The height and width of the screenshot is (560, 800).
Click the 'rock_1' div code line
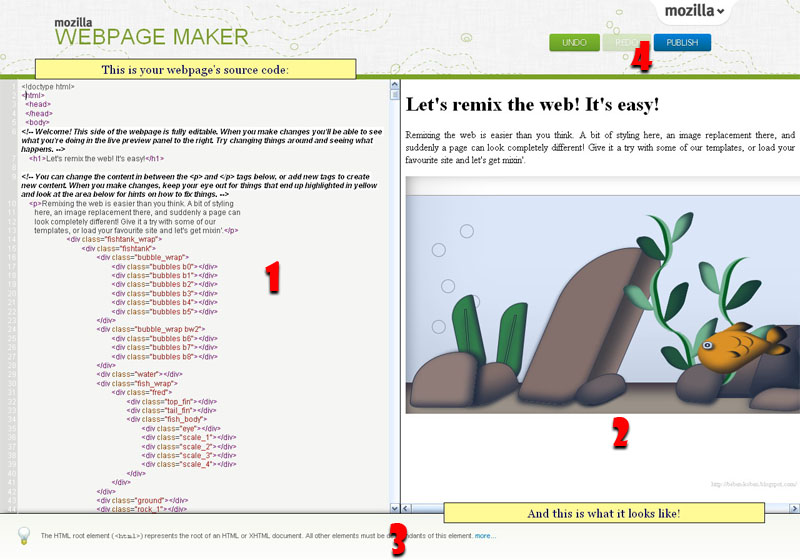pyautogui.click(x=142, y=509)
